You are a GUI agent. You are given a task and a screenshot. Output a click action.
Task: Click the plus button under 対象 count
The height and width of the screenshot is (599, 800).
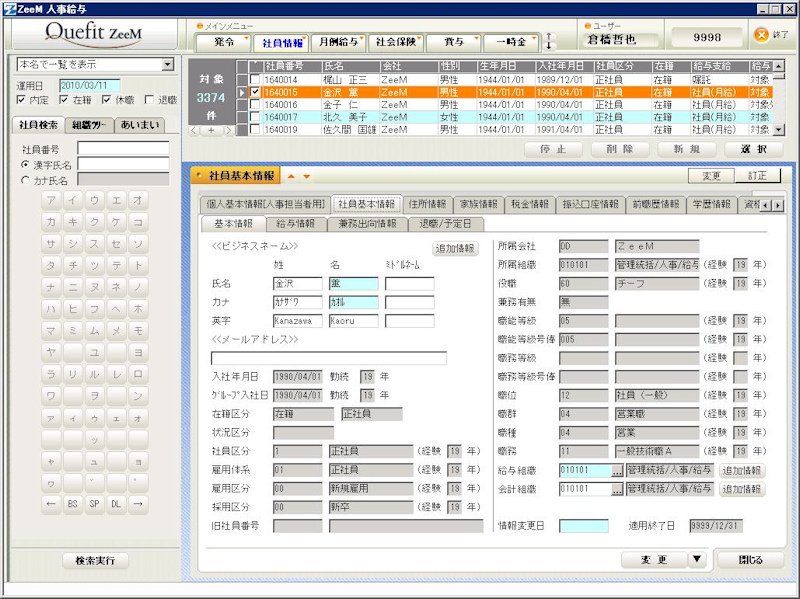[211, 131]
